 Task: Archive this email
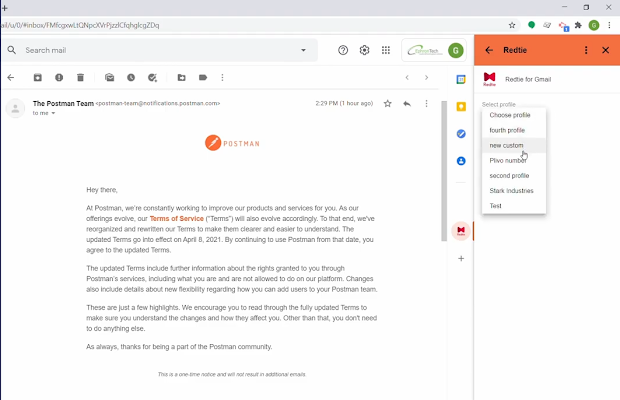38,77
